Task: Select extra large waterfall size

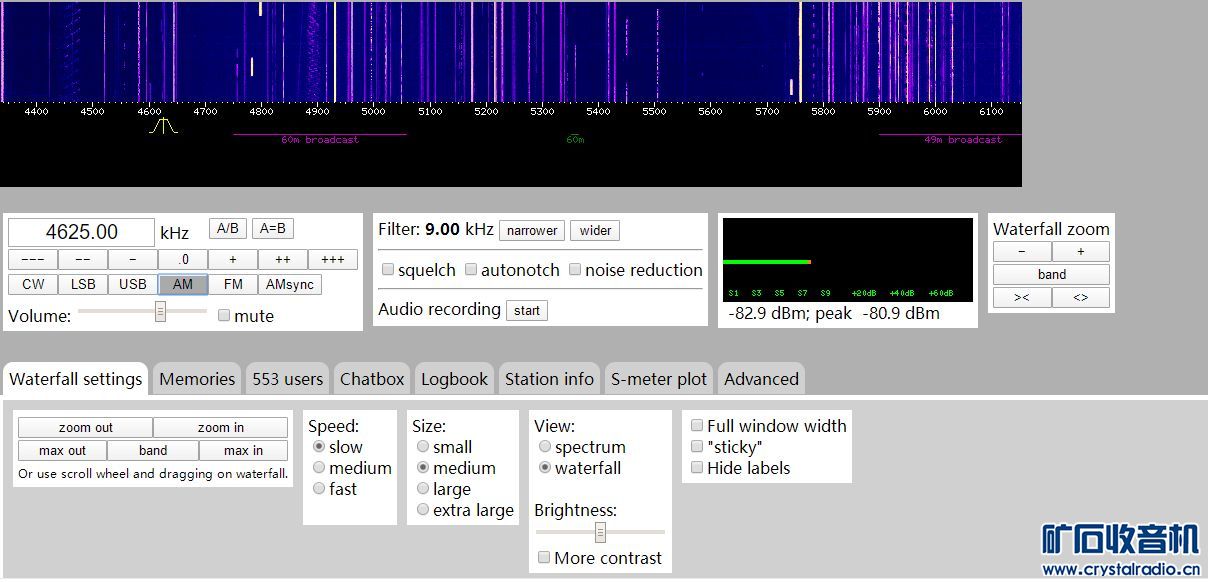Action: pos(423,510)
